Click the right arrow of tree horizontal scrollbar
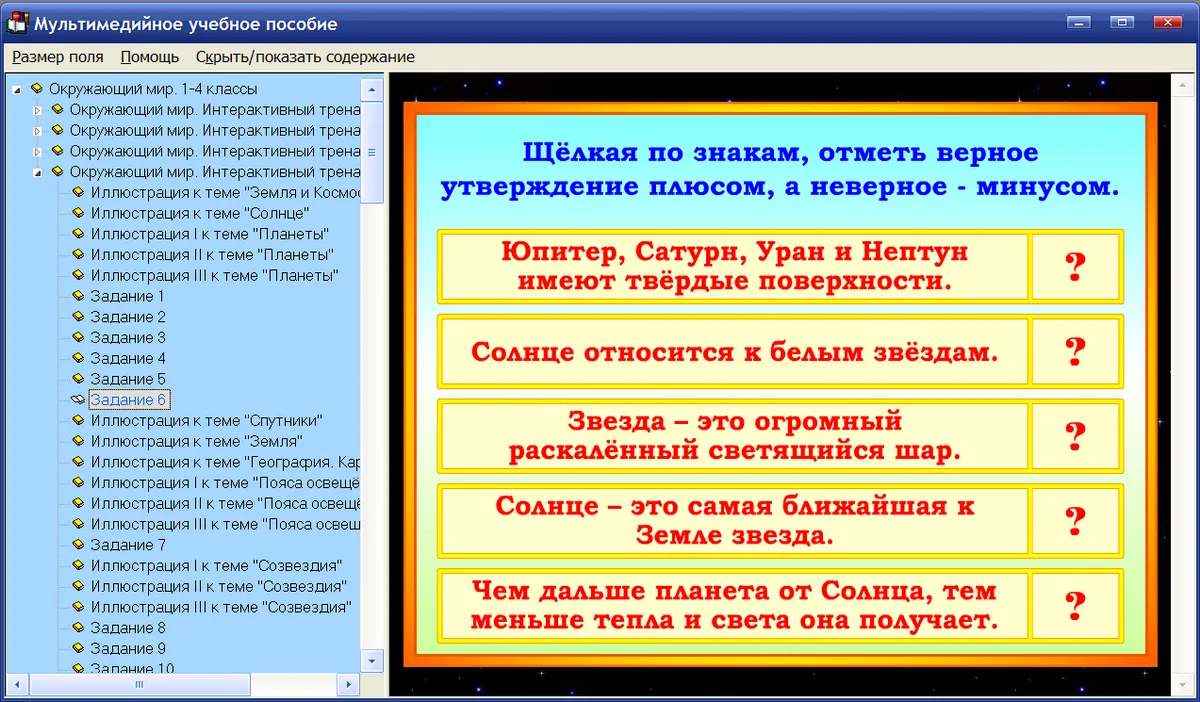Screen dimensions: 1200x702 click(349, 684)
